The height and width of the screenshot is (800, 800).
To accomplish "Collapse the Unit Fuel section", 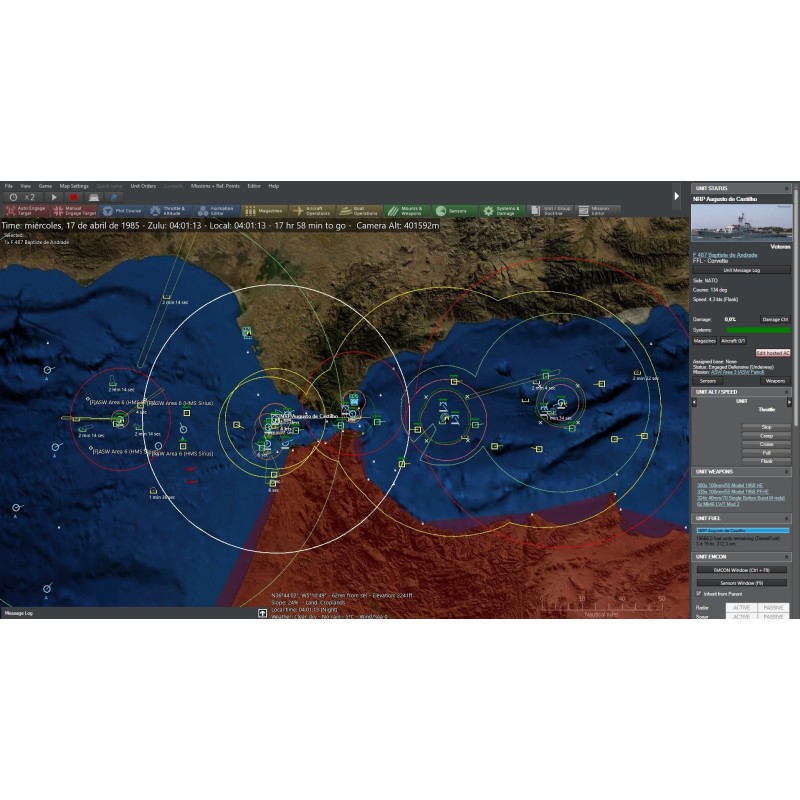I will tap(786, 518).
